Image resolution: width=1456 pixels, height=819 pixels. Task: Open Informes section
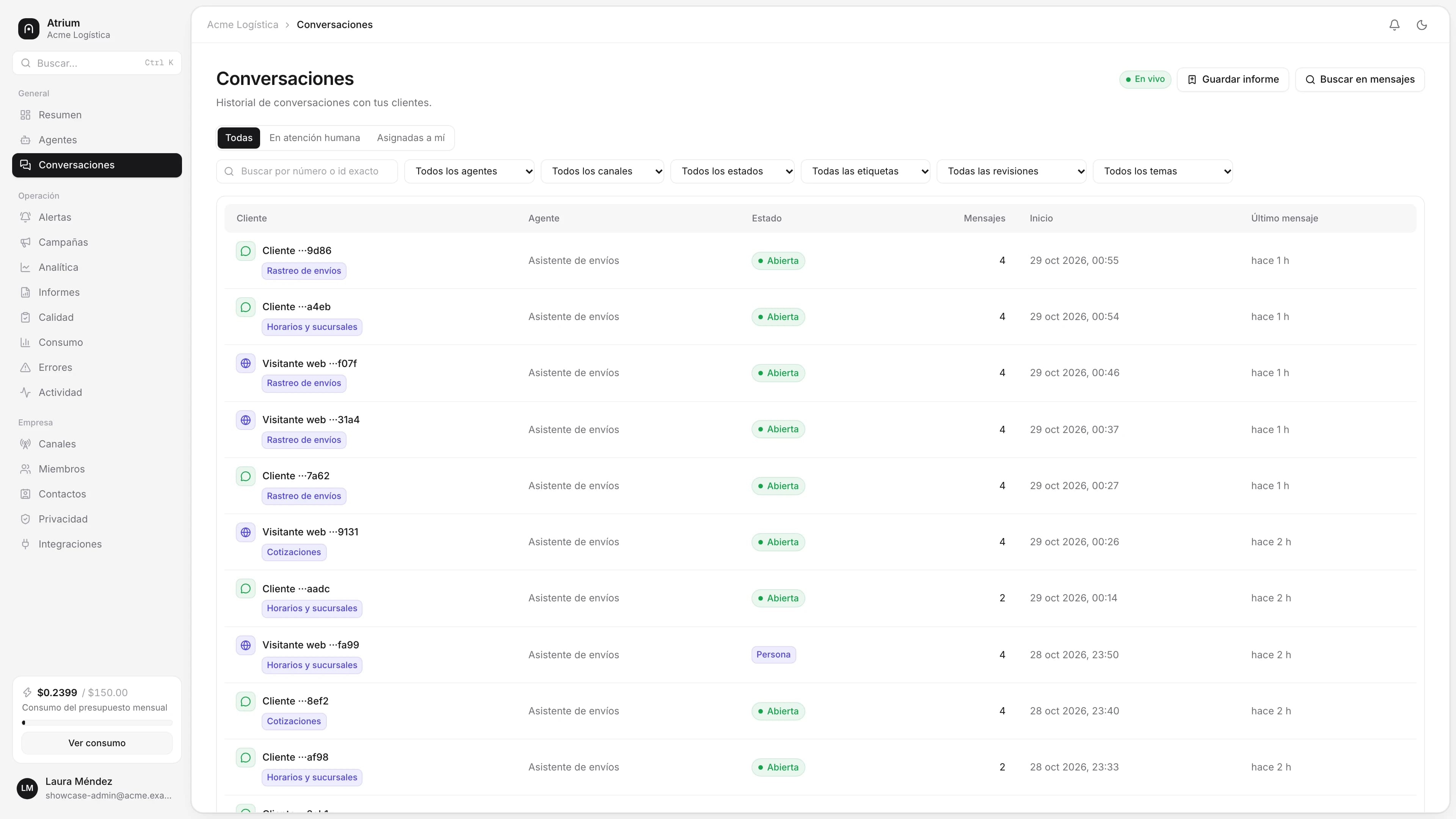coord(97,292)
